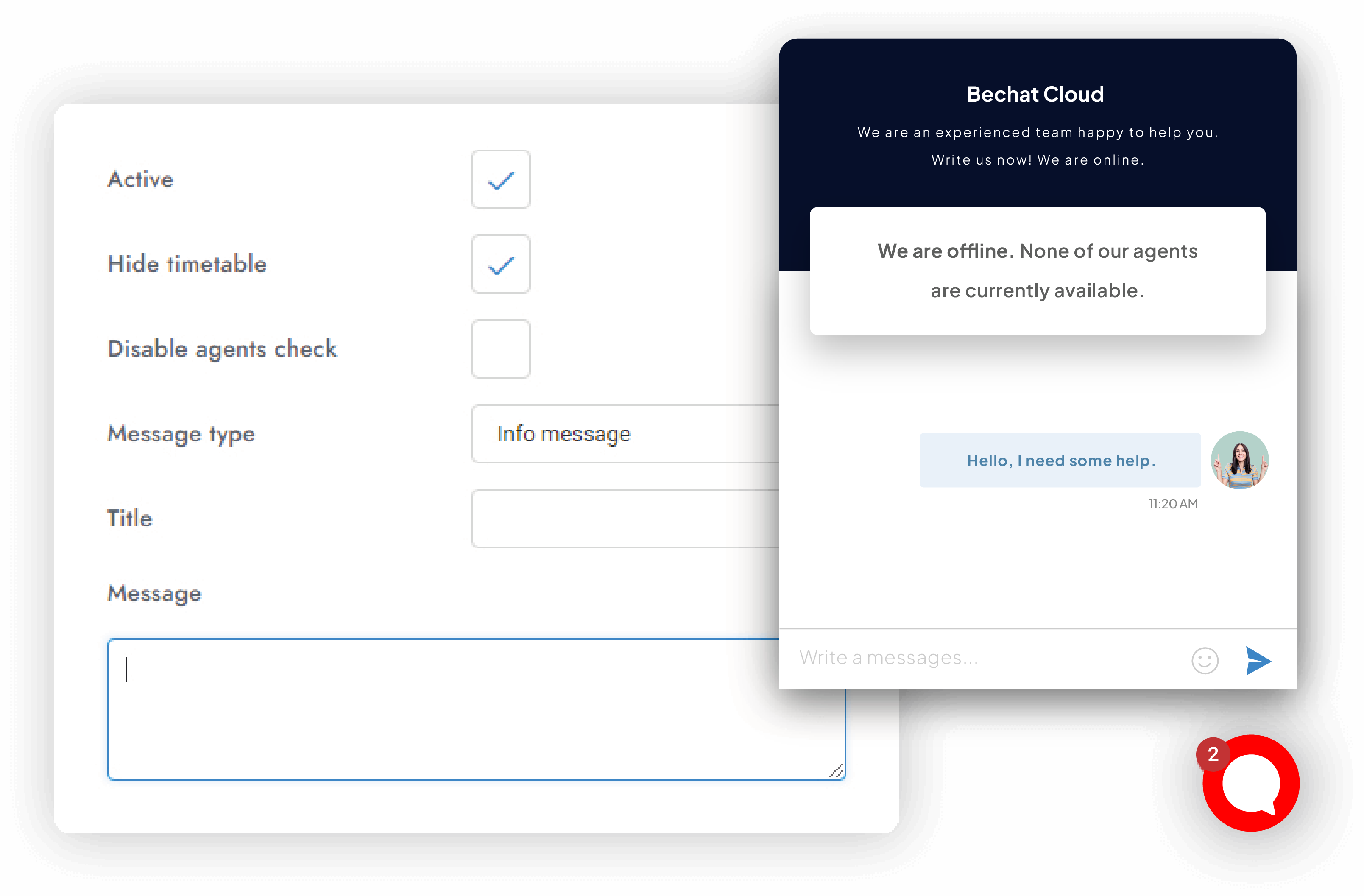Click the textarea resize handle
Viewport: 1364px width, 896px height.
(837, 771)
